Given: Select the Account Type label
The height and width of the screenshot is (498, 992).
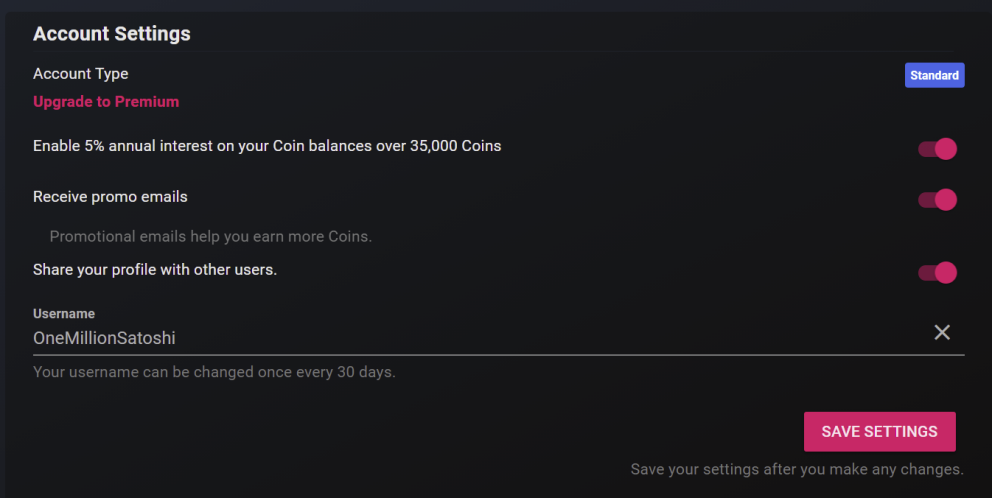Looking at the screenshot, I should [80, 74].
